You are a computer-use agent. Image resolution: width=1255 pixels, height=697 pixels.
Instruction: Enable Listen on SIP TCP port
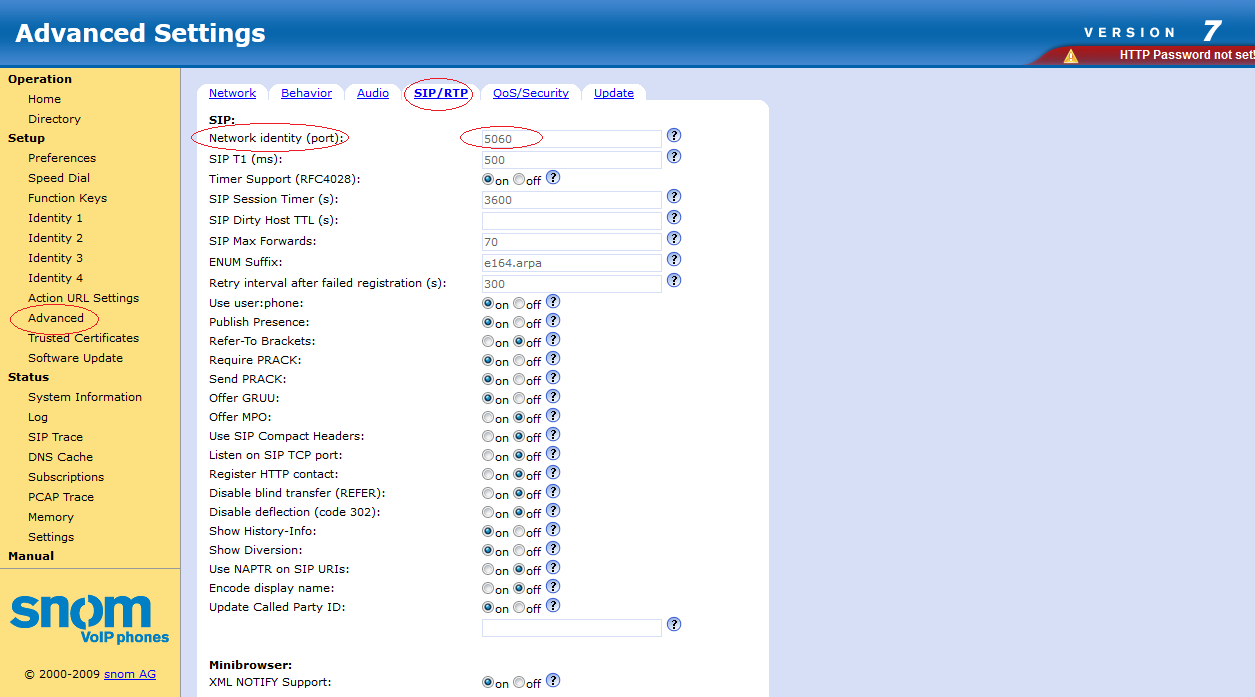click(488, 456)
